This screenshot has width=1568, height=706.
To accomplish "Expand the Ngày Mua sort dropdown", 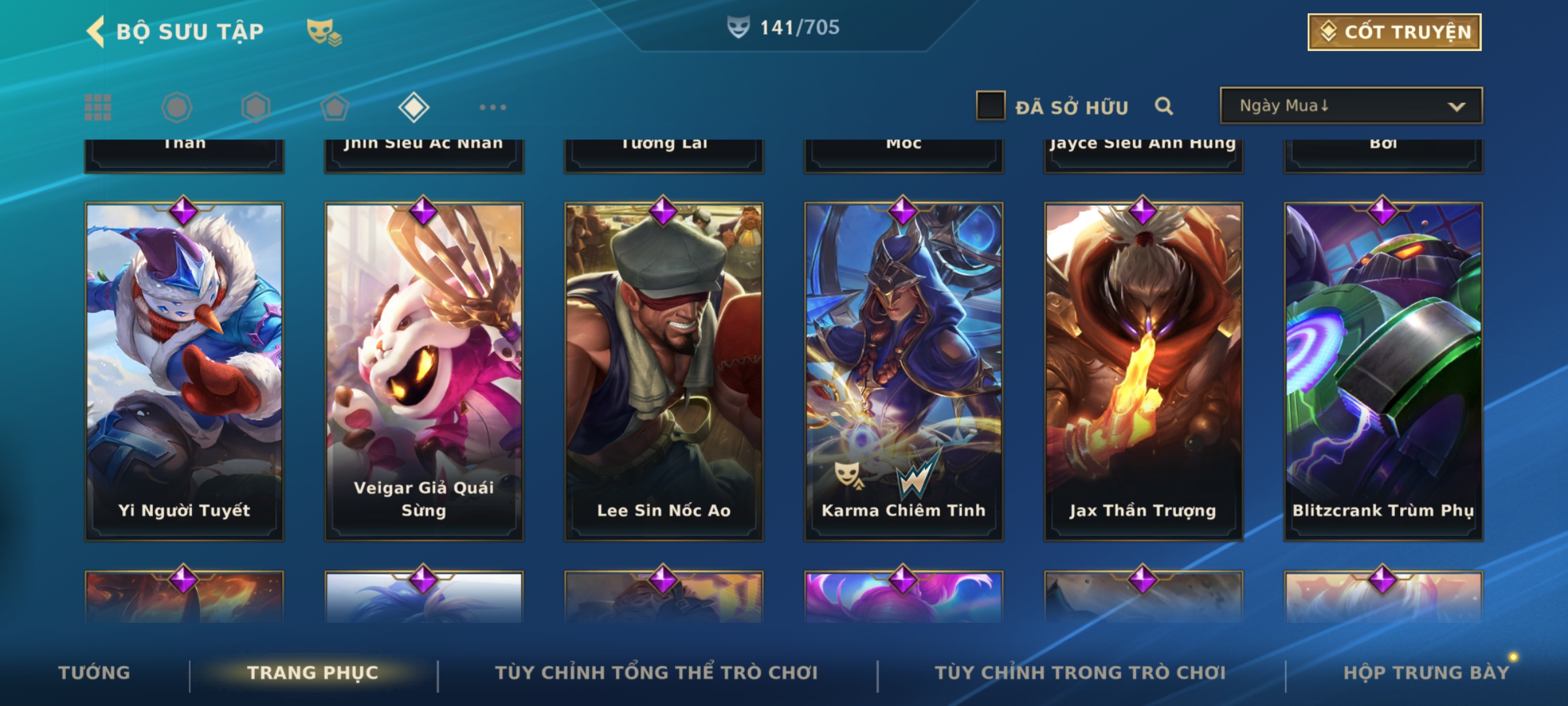I will coord(1351,105).
